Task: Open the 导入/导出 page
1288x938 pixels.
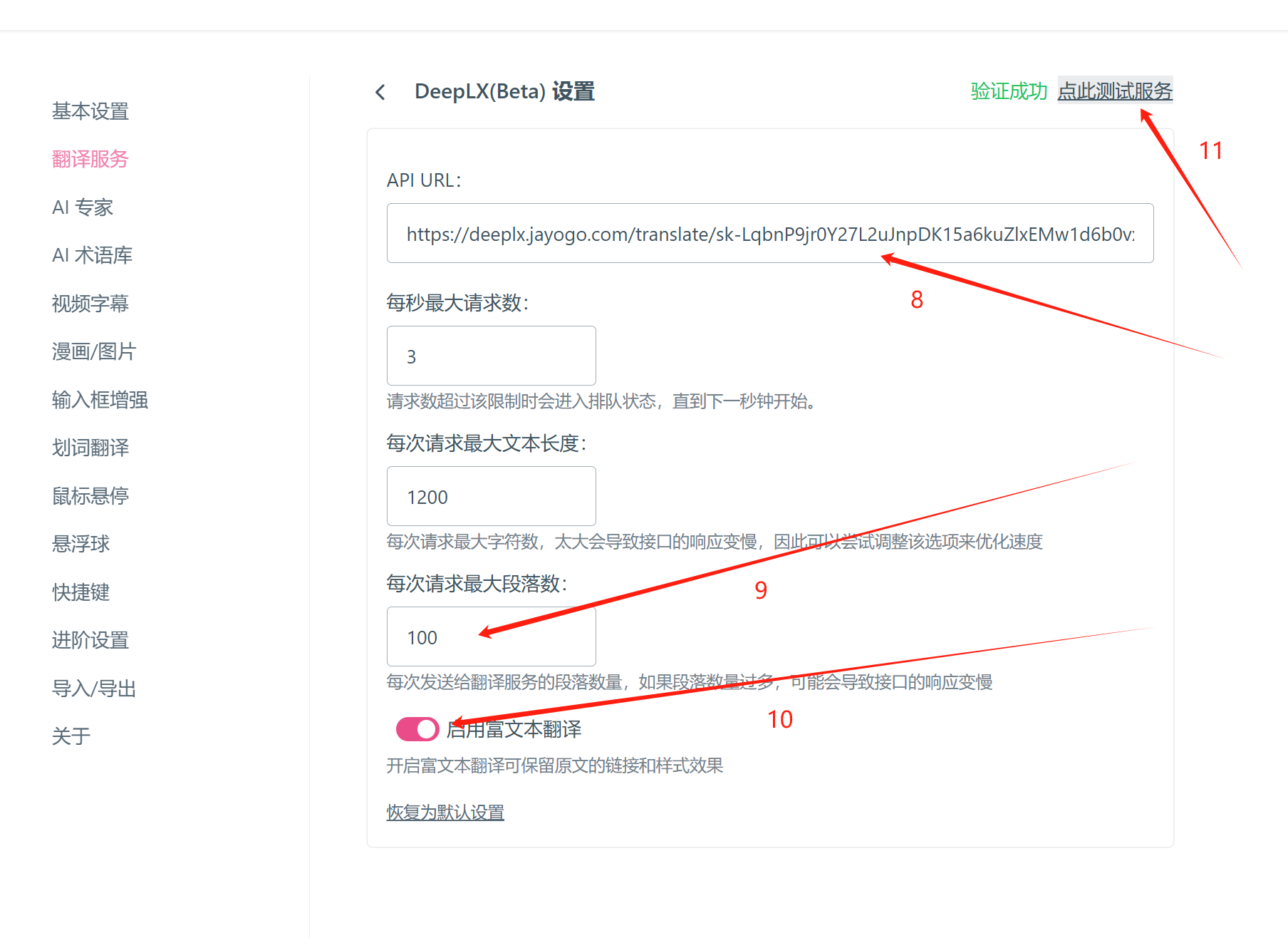Action: tap(93, 688)
